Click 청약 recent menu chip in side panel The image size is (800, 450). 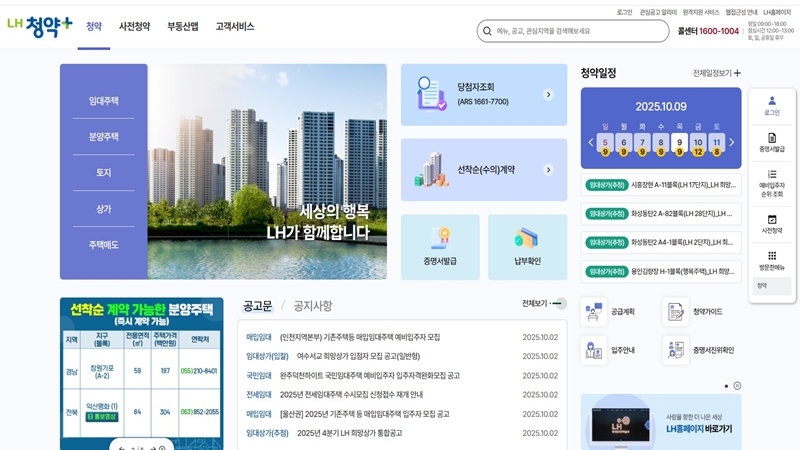(772, 286)
